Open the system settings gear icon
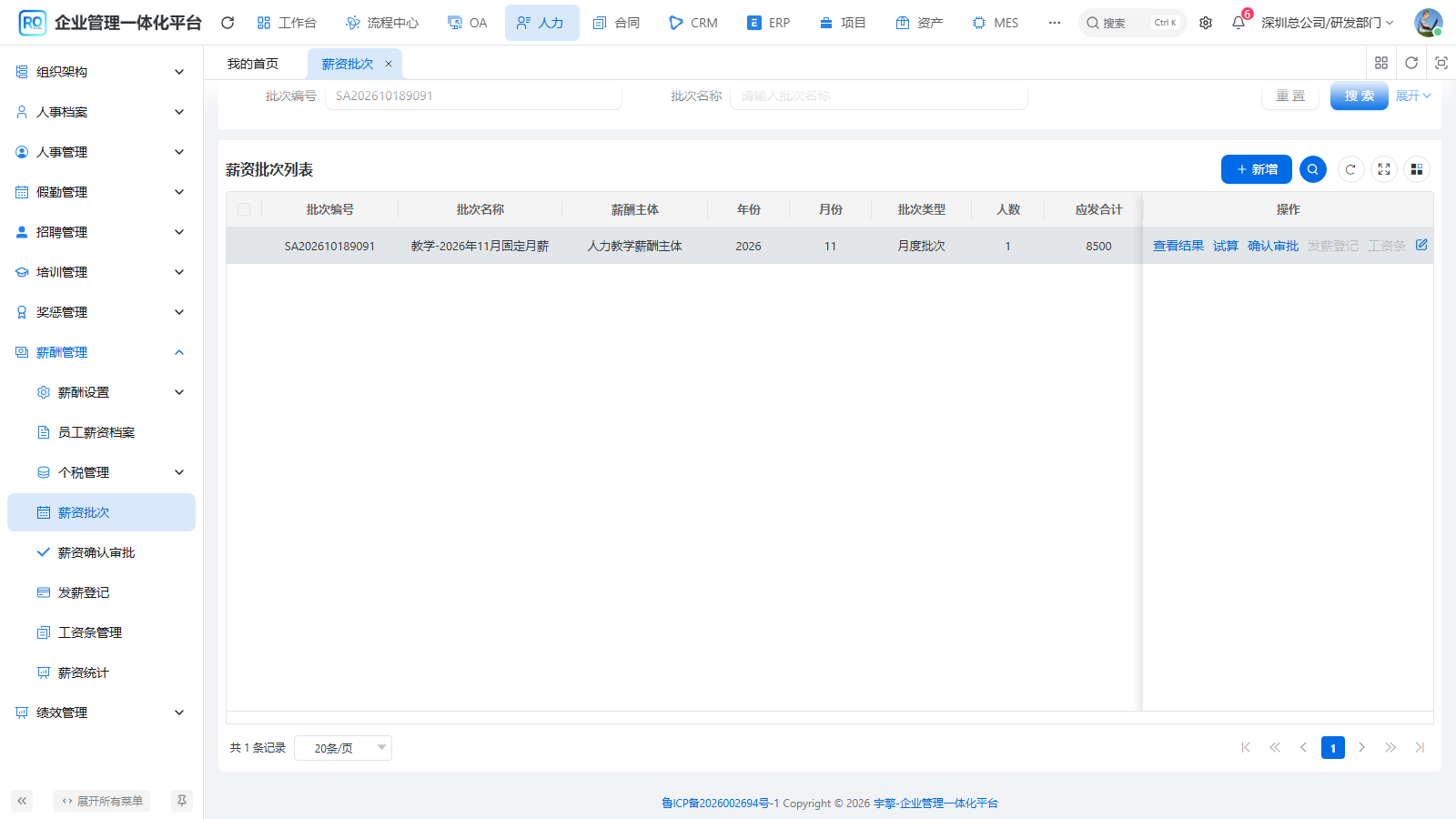The image size is (1456, 819). pyautogui.click(x=1206, y=23)
